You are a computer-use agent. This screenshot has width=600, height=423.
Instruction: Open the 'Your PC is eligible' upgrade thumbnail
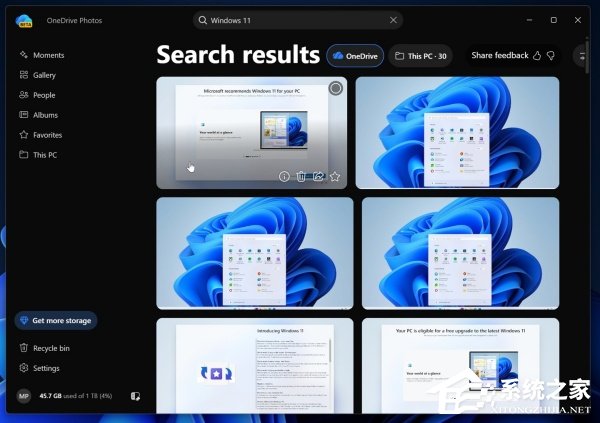[x=460, y=365]
